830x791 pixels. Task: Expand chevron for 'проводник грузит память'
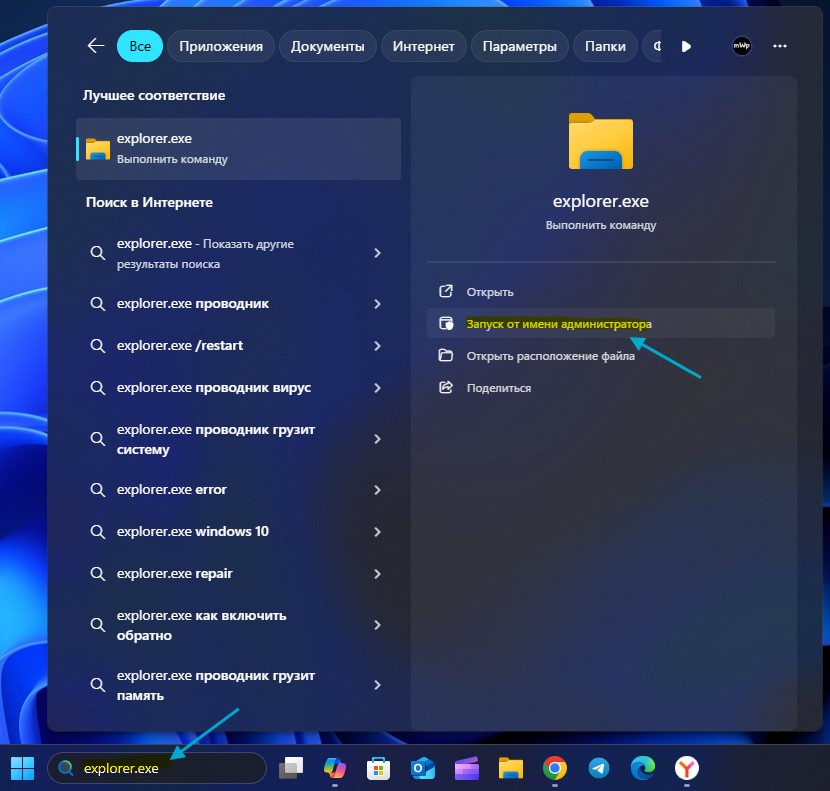[x=377, y=685]
